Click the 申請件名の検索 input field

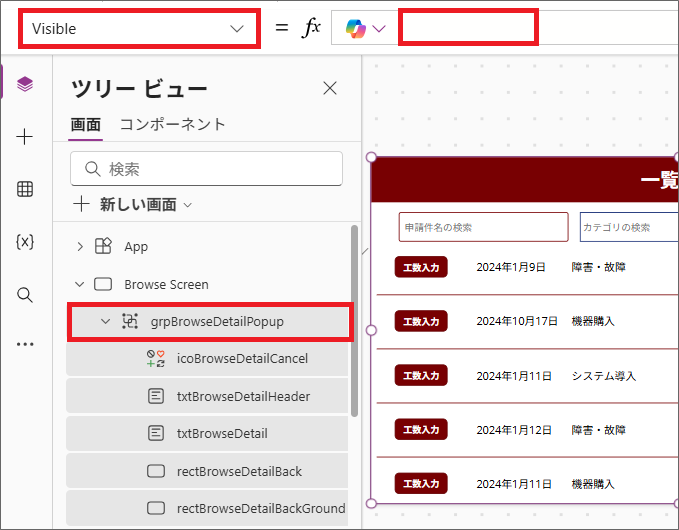point(482,227)
